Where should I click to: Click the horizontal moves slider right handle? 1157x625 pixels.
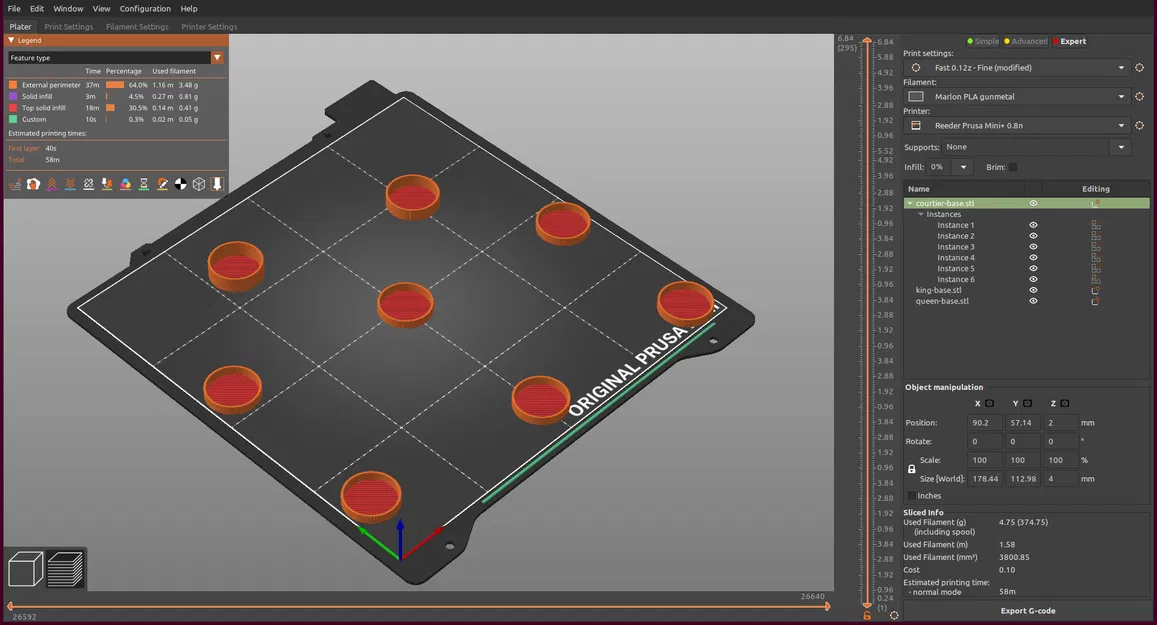coord(827,607)
